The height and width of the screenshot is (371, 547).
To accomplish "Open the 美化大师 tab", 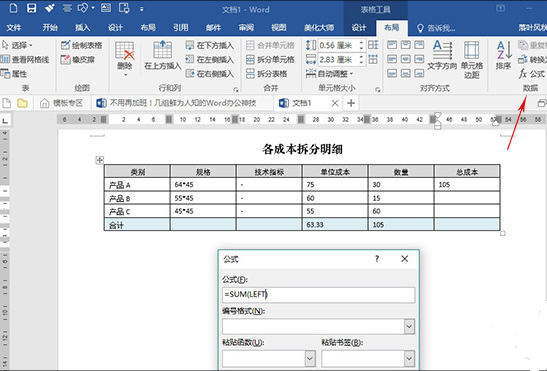I will [x=319, y=28].
